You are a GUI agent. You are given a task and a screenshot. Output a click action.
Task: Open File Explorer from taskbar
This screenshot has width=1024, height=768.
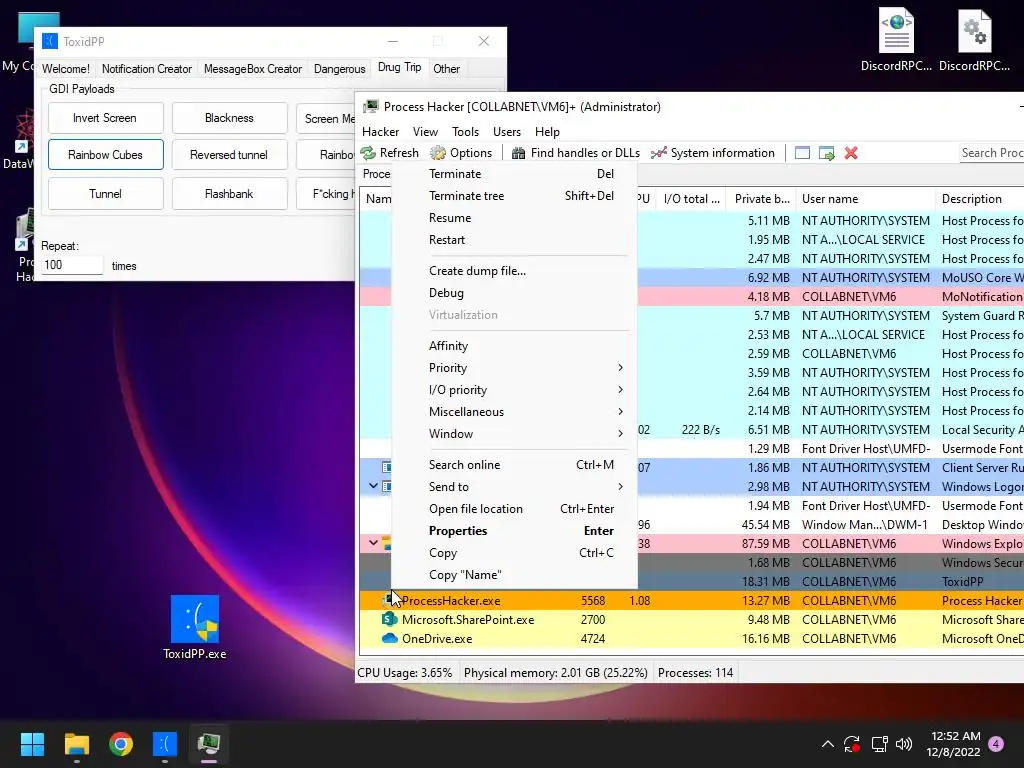pyautogui.click(x=76, y=744)
